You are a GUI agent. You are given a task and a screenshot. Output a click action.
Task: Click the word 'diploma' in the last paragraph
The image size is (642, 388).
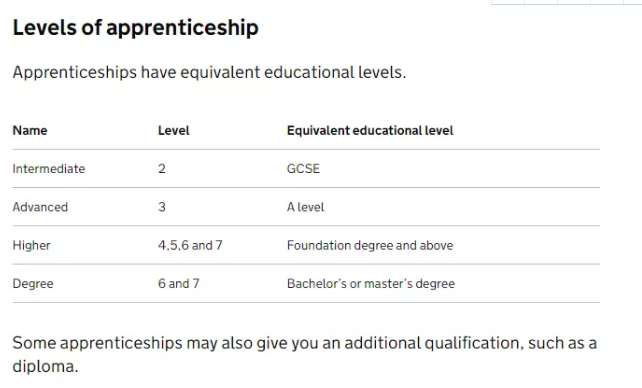coord(43,366)
